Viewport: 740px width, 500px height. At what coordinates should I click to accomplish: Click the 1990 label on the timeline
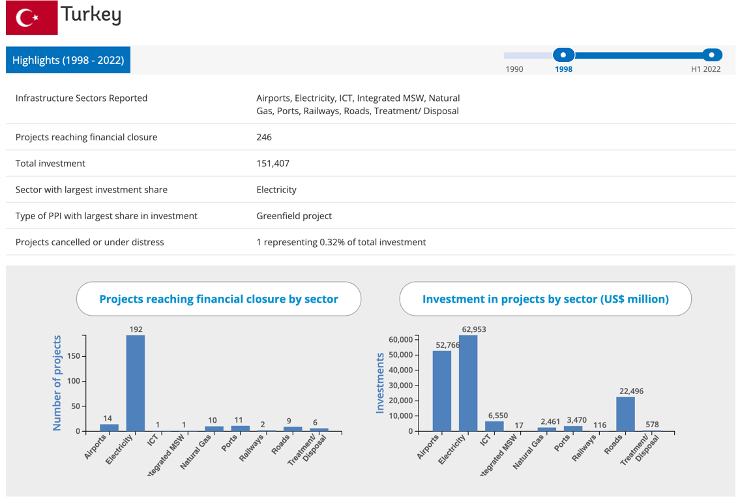pos(514,70)
